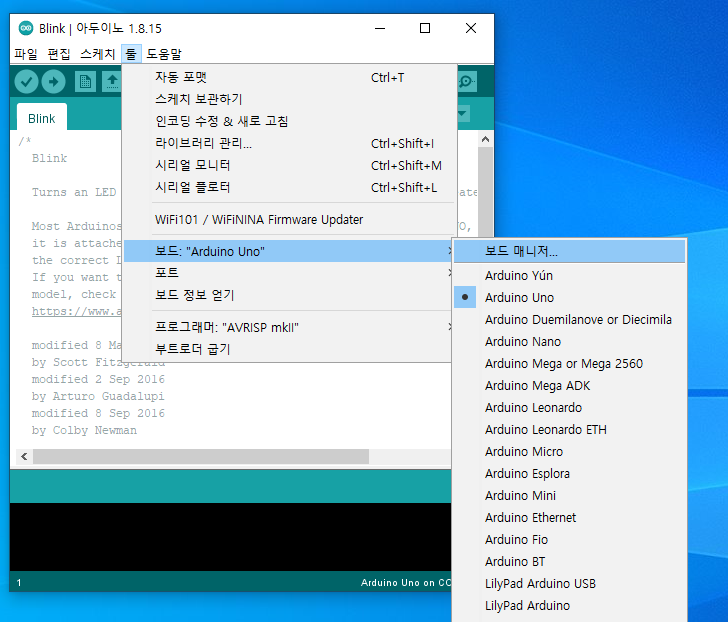The height and width of the screenshot is (622, 728).
Task: Launch WiFi101 / WiFiNINA Firmware Updater
Action: point(288,220)
